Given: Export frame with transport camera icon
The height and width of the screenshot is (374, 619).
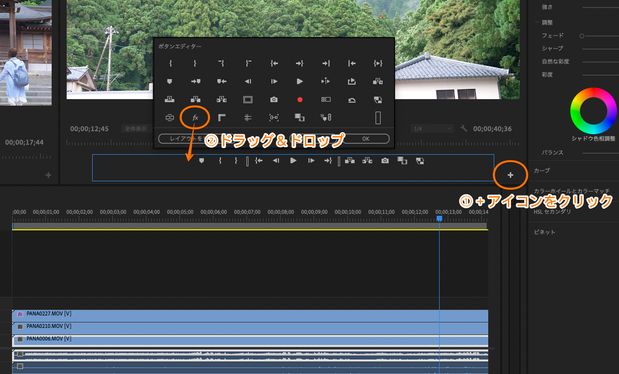Looking at the screenshot, I should (x=385, y=161).
